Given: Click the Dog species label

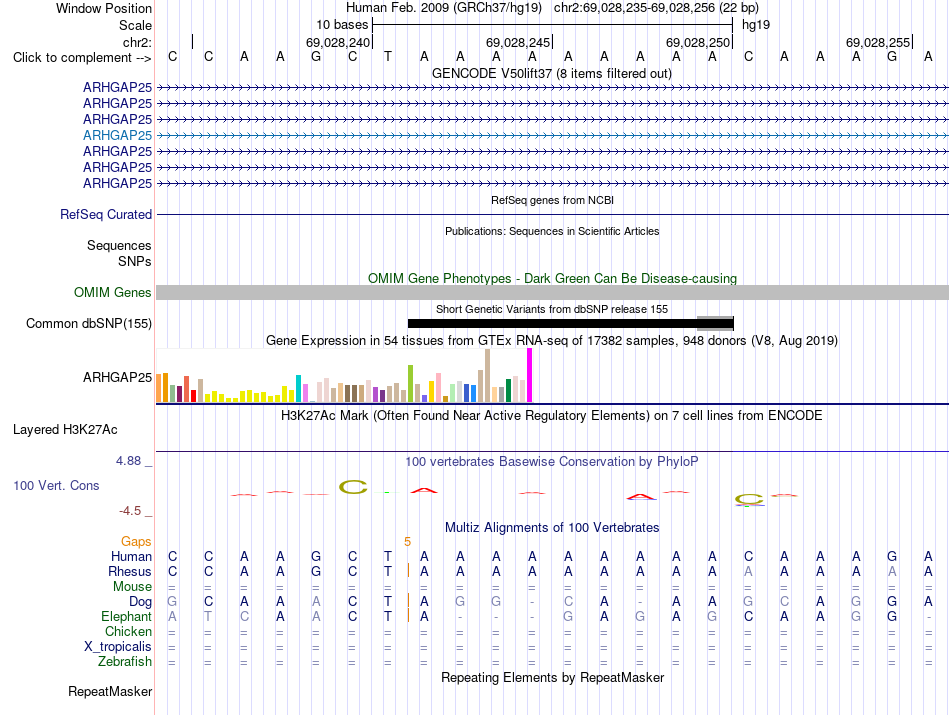Looking at the screenshot, I should 140,602.
